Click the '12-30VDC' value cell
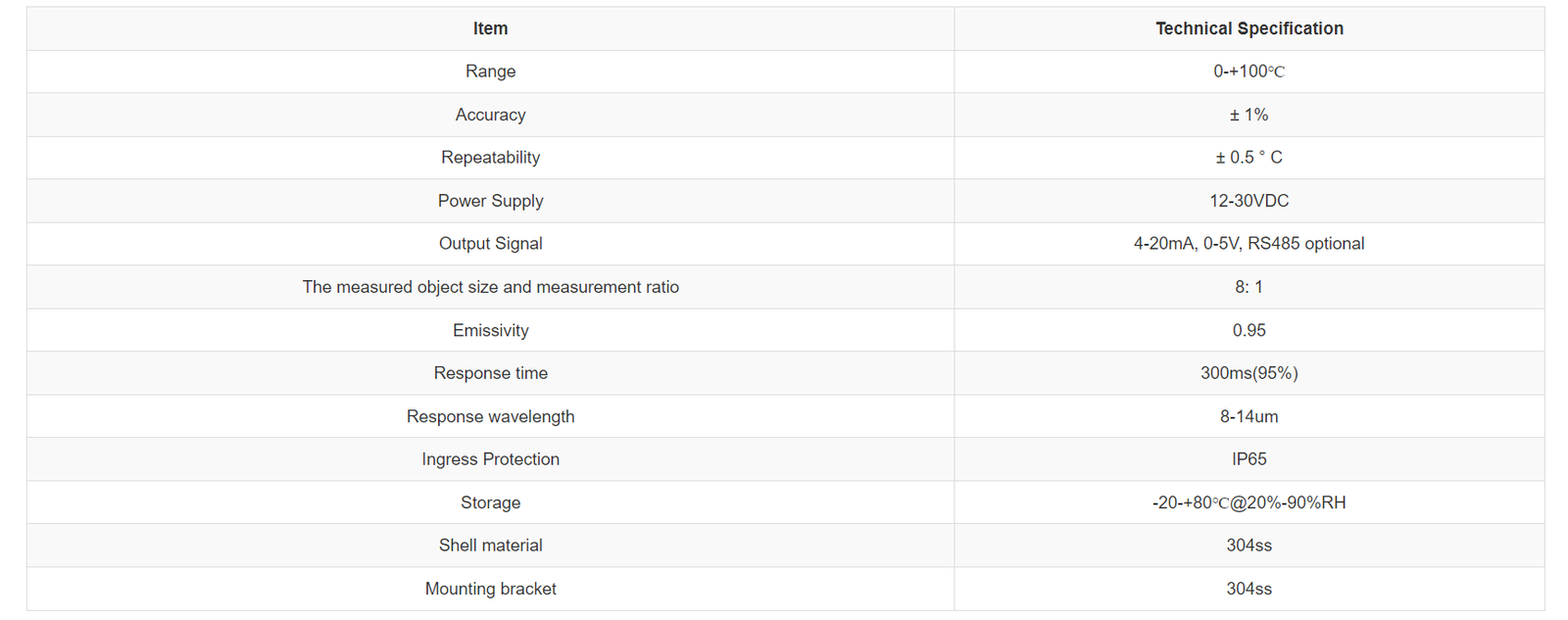Image resolution: width=1568 pixels, height=620 pixels. tap(1249, 201)
